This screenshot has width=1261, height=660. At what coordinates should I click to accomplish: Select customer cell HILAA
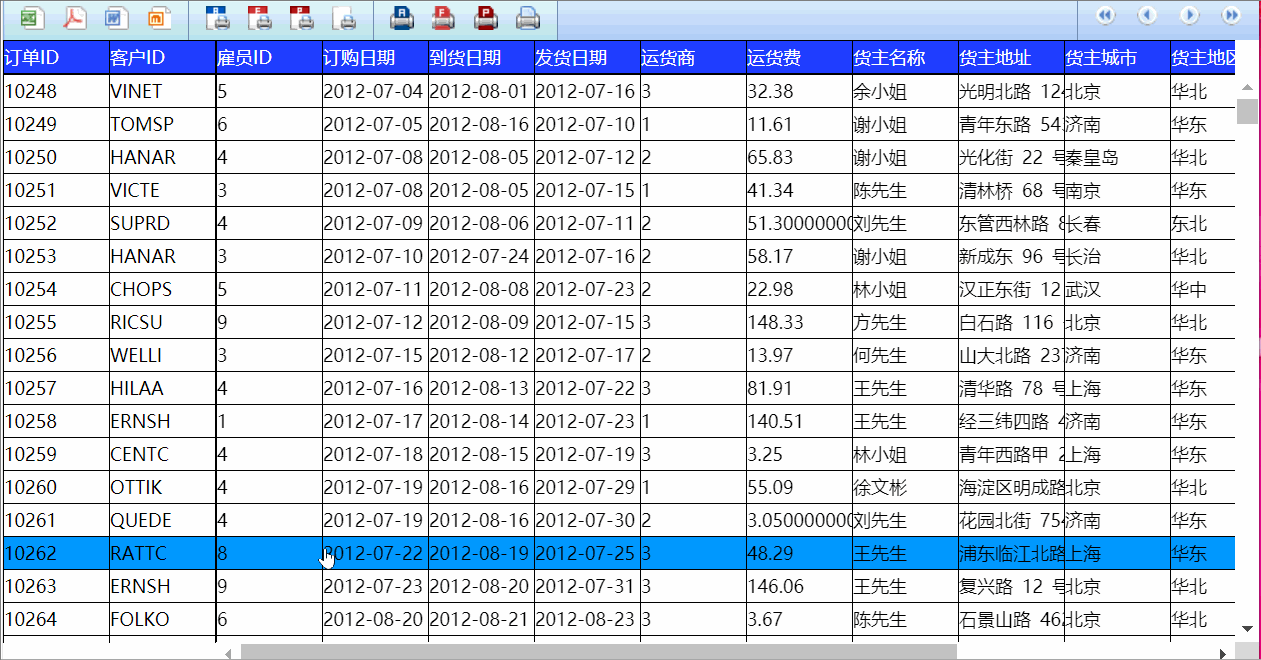[162, 388]
